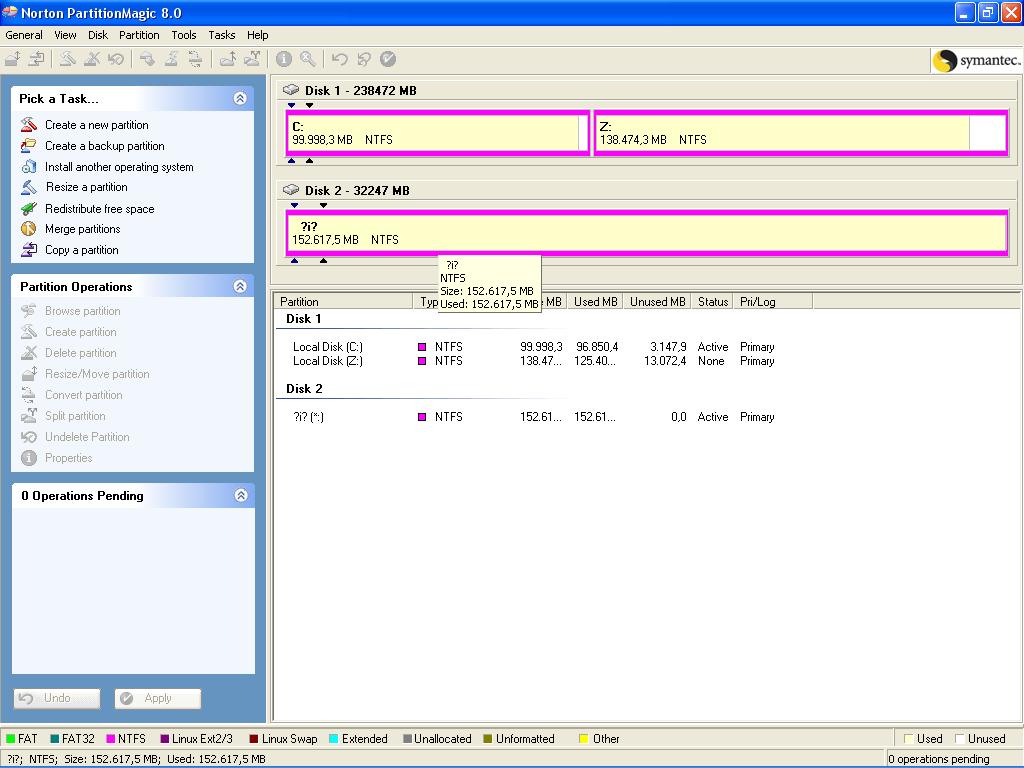
Task: Click the Disk 2 drive icon
Action: click(291, 190)
